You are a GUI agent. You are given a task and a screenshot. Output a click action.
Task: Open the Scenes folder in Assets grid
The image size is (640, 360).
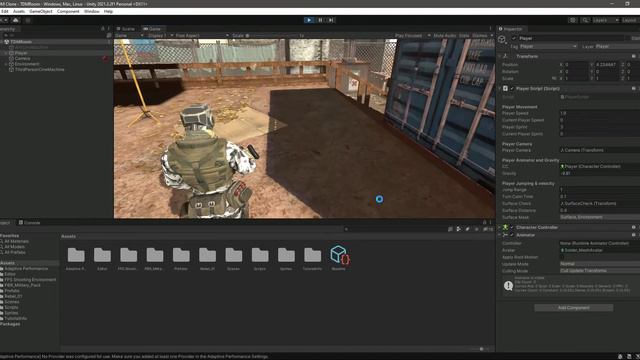point(233,255)
